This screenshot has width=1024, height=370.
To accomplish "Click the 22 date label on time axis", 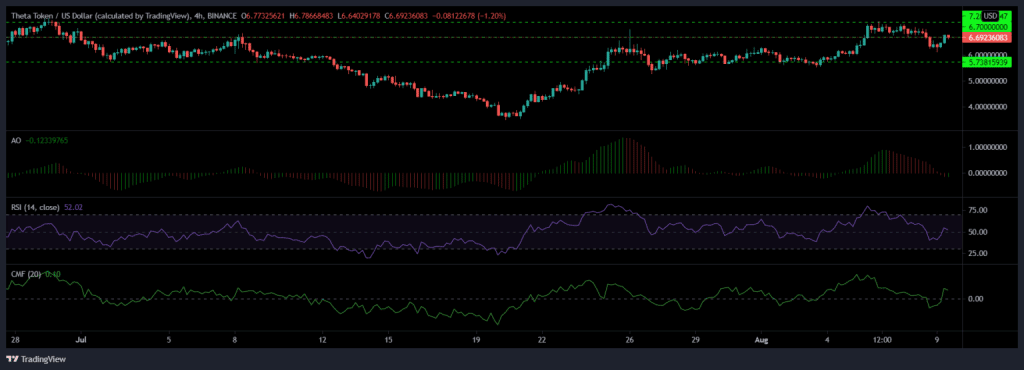I will coord(541,340).
